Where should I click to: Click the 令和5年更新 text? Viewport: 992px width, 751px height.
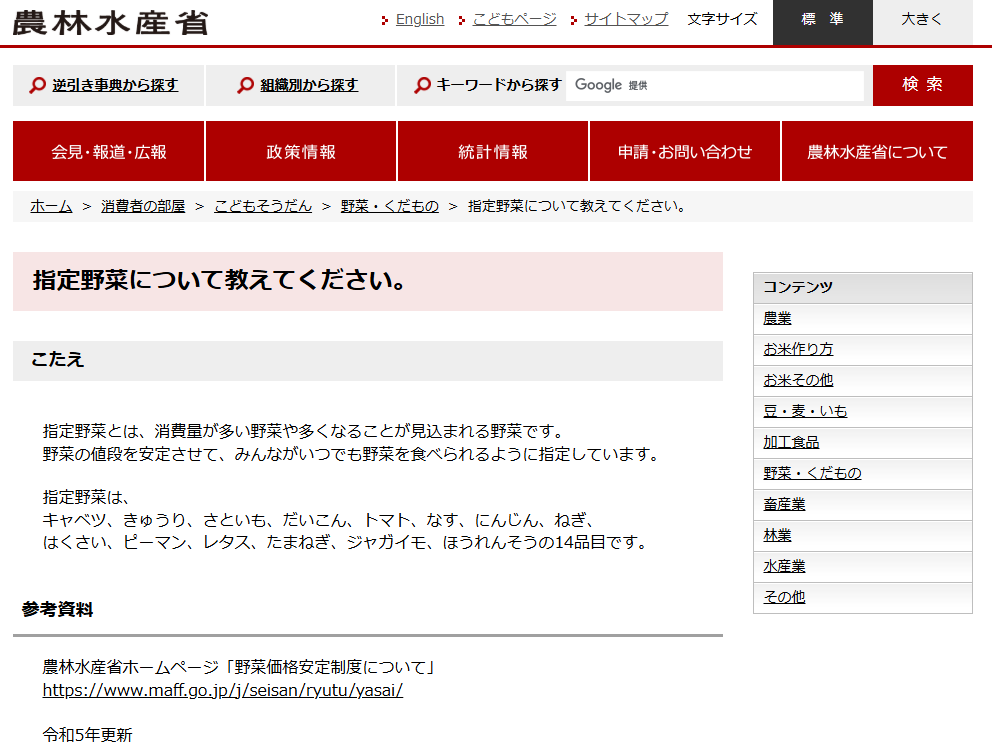pyautogui.click(x=87, y=735)
